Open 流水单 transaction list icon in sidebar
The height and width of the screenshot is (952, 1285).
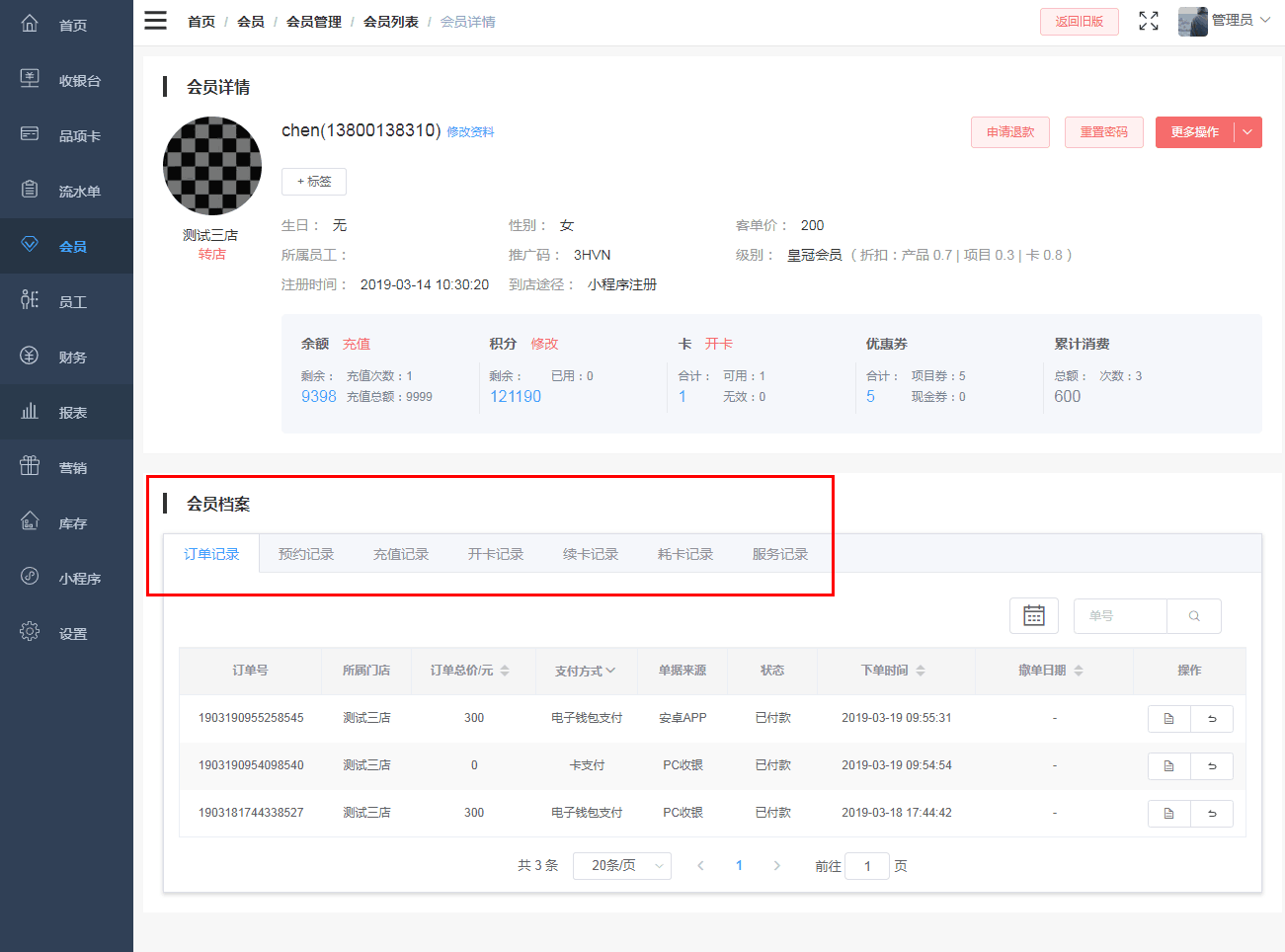pos(30,189)
